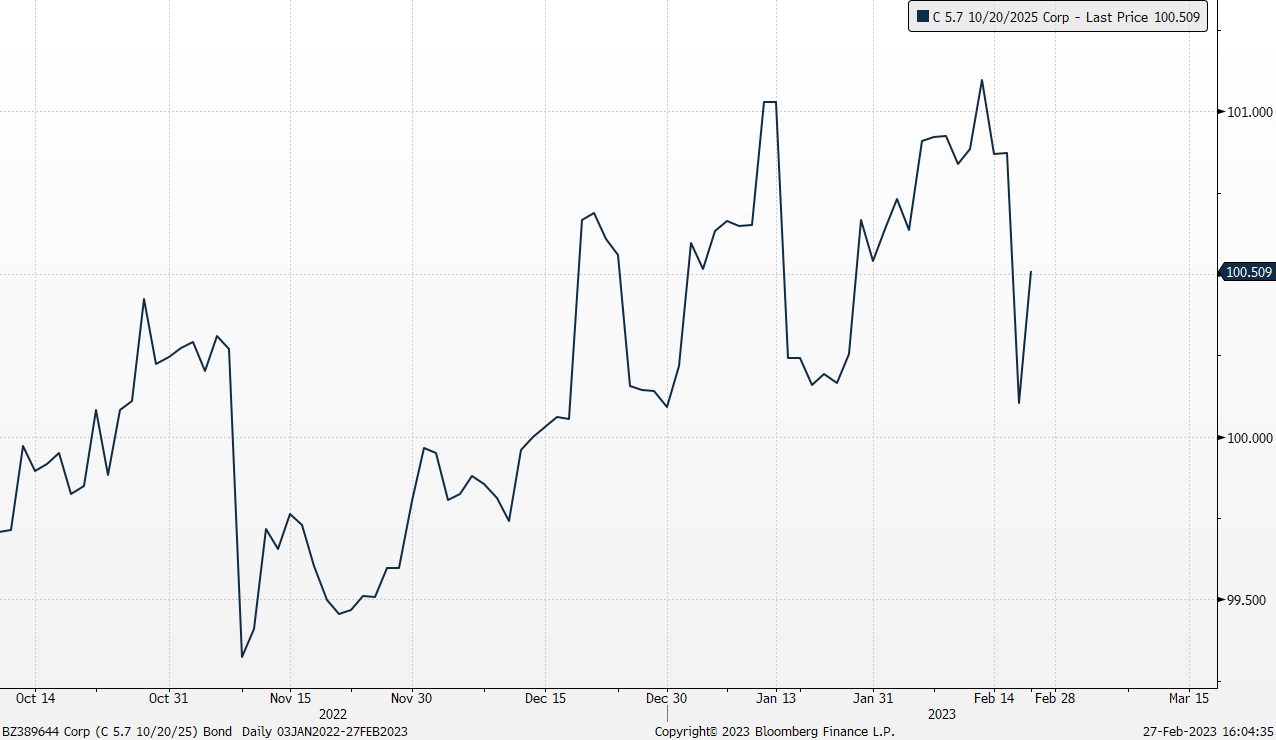Click the legend color square for C 5.7 bond
This screenshot has height=740, width=1276.
922,17
